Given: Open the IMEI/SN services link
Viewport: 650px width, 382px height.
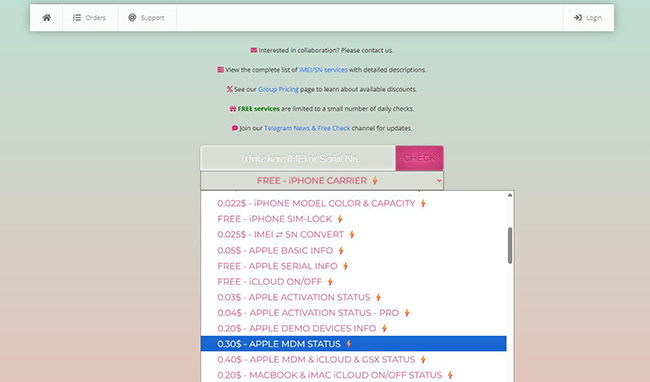Looking at the screenshot, I should (x=323, y=70).
